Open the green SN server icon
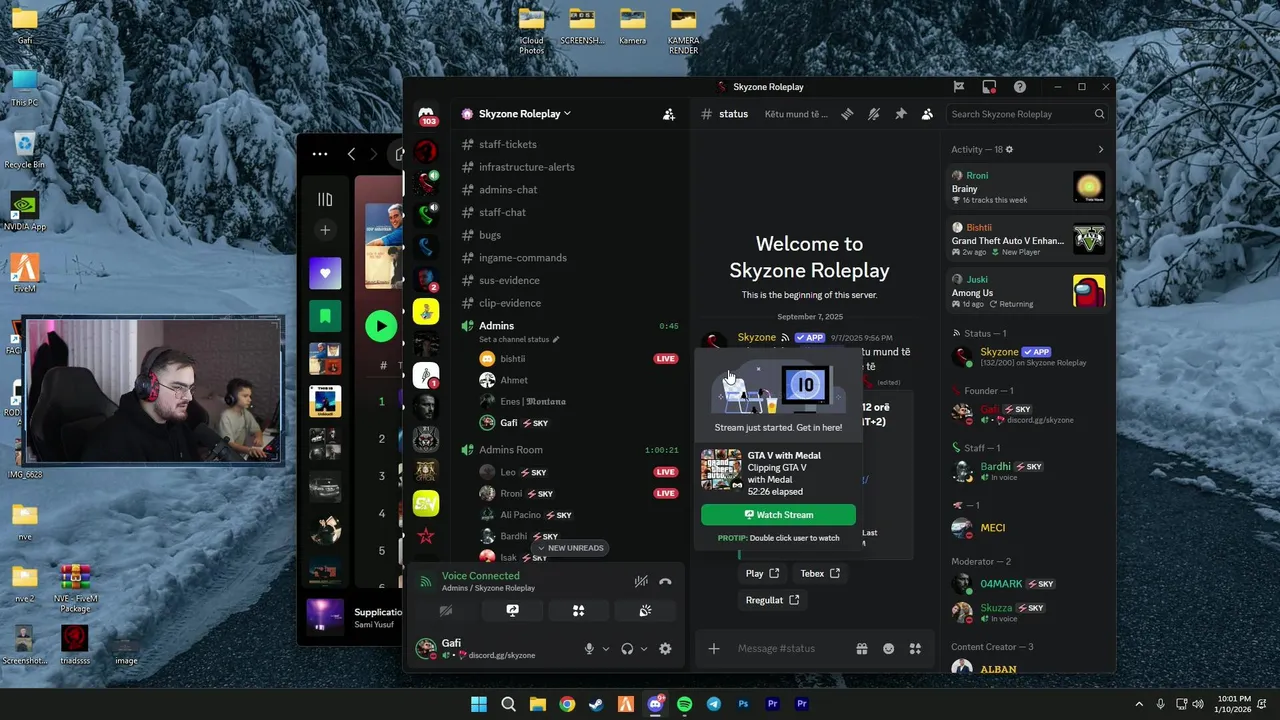 tap(426, 503)
